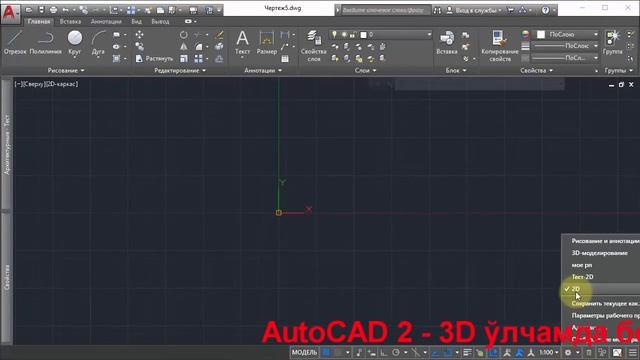Expand the Редактирование panel
The height and width of the screenshot is (360, 640).
(180, 71)
